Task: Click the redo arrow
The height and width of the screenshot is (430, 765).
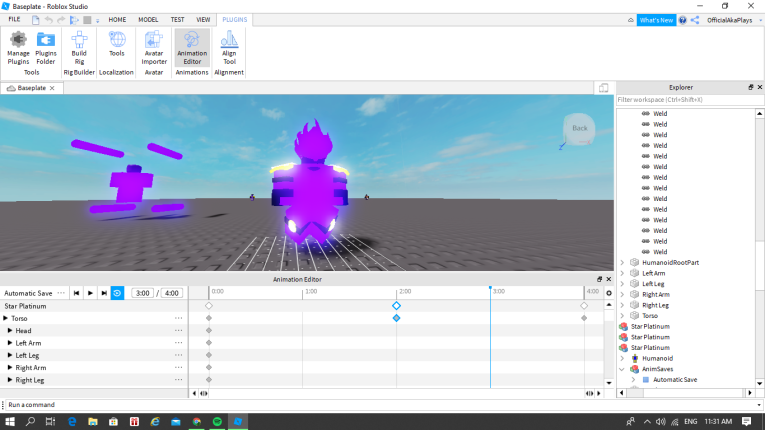Action: tap(61, 20)
